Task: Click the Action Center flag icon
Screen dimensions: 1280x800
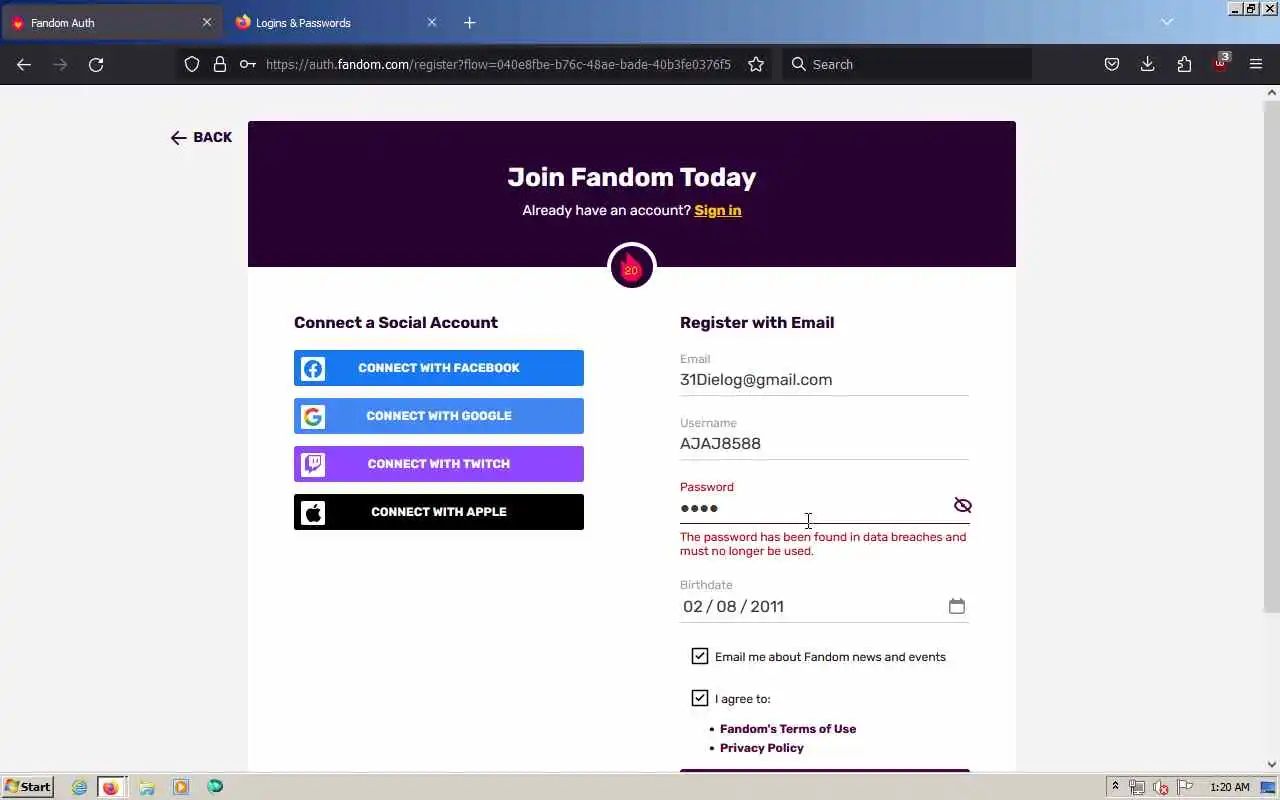Action: [1185, 787]
